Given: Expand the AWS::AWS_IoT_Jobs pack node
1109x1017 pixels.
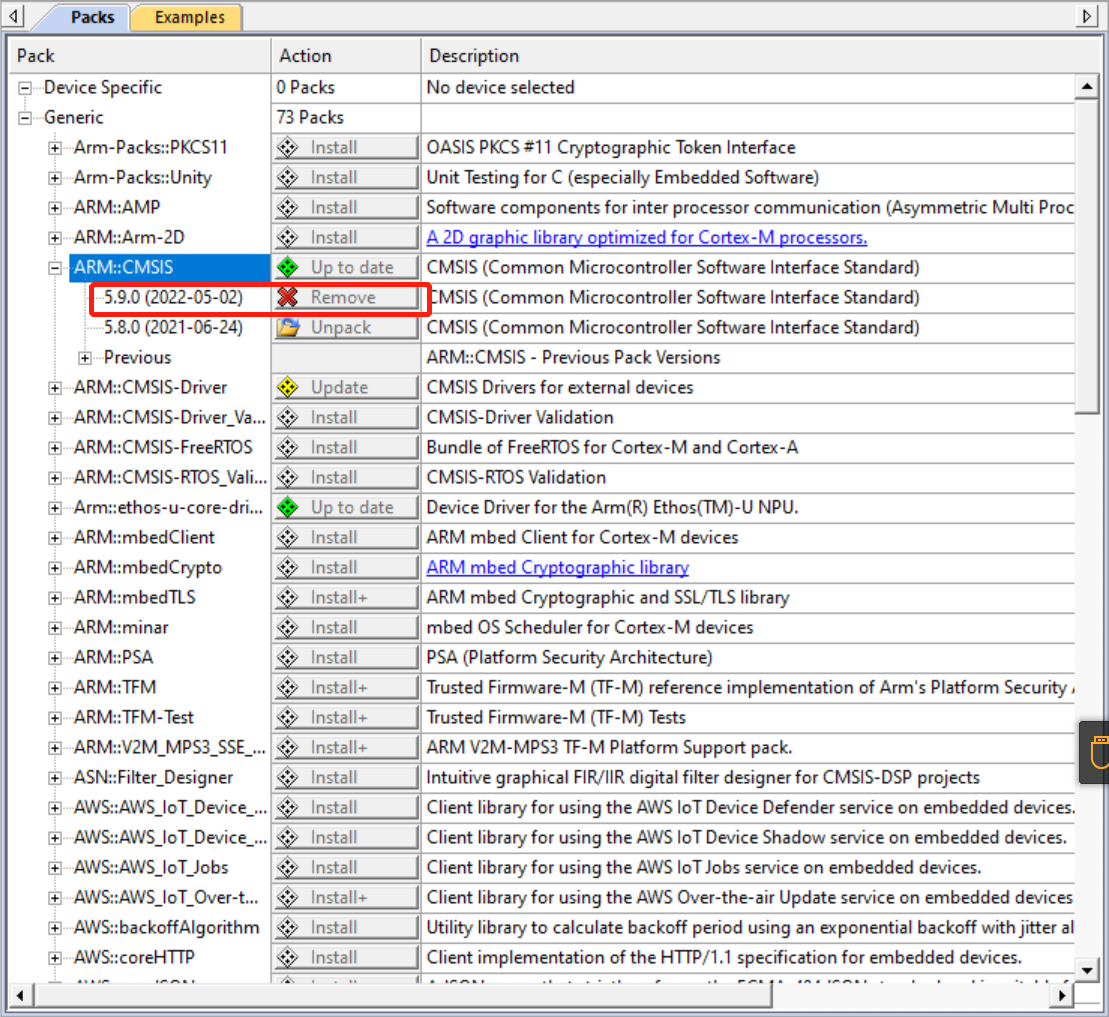Looking at the screenshot, I should click(54, 868).
